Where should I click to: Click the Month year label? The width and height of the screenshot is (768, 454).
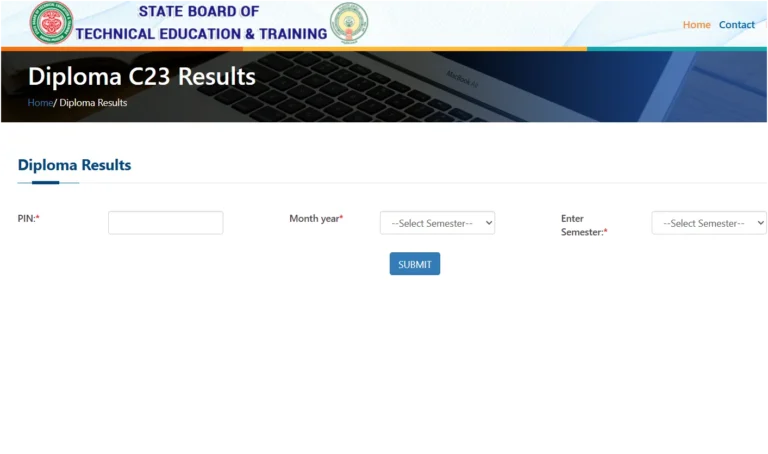pos(316,218)
